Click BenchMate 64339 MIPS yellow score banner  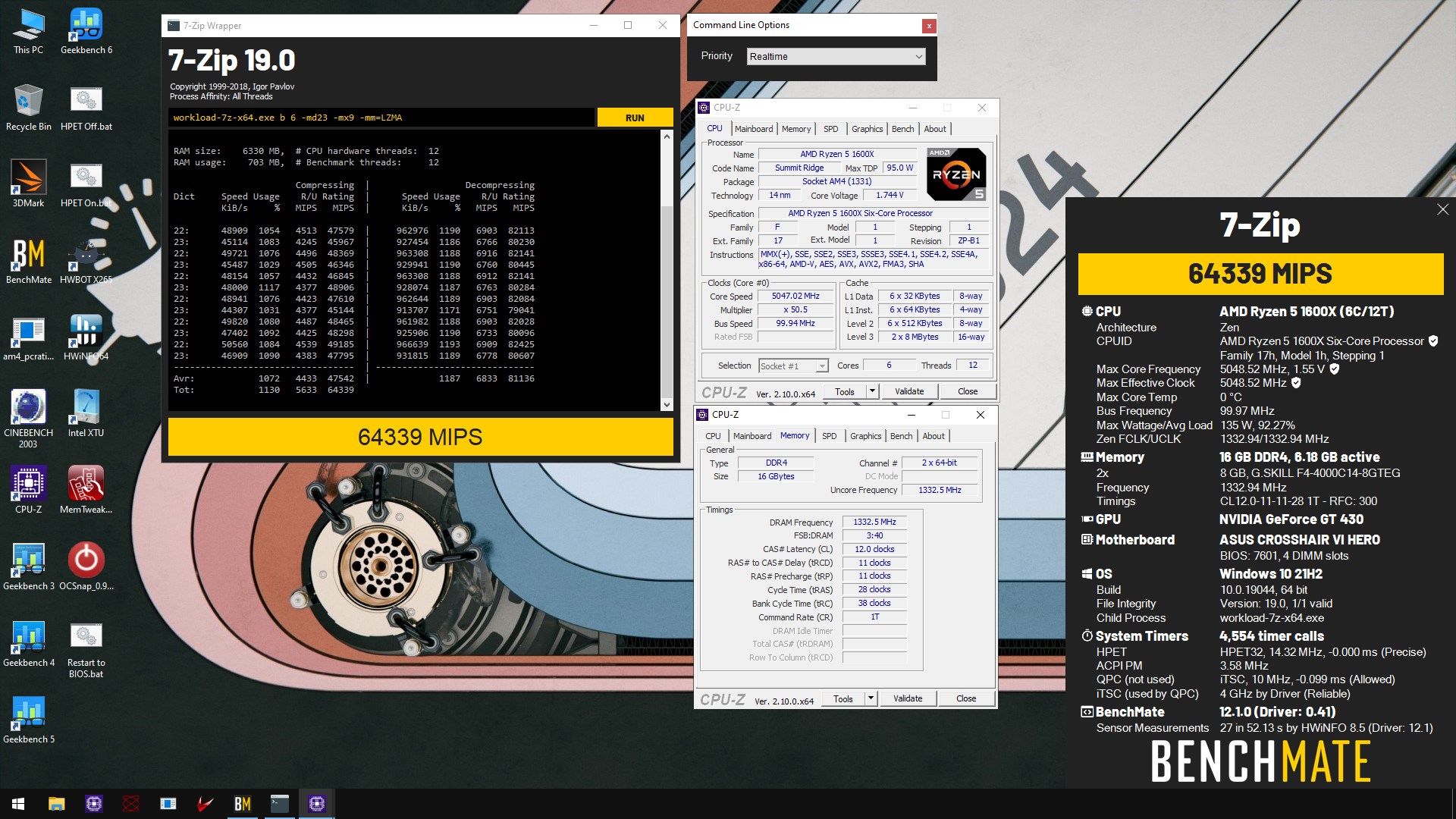[1260, 274]
